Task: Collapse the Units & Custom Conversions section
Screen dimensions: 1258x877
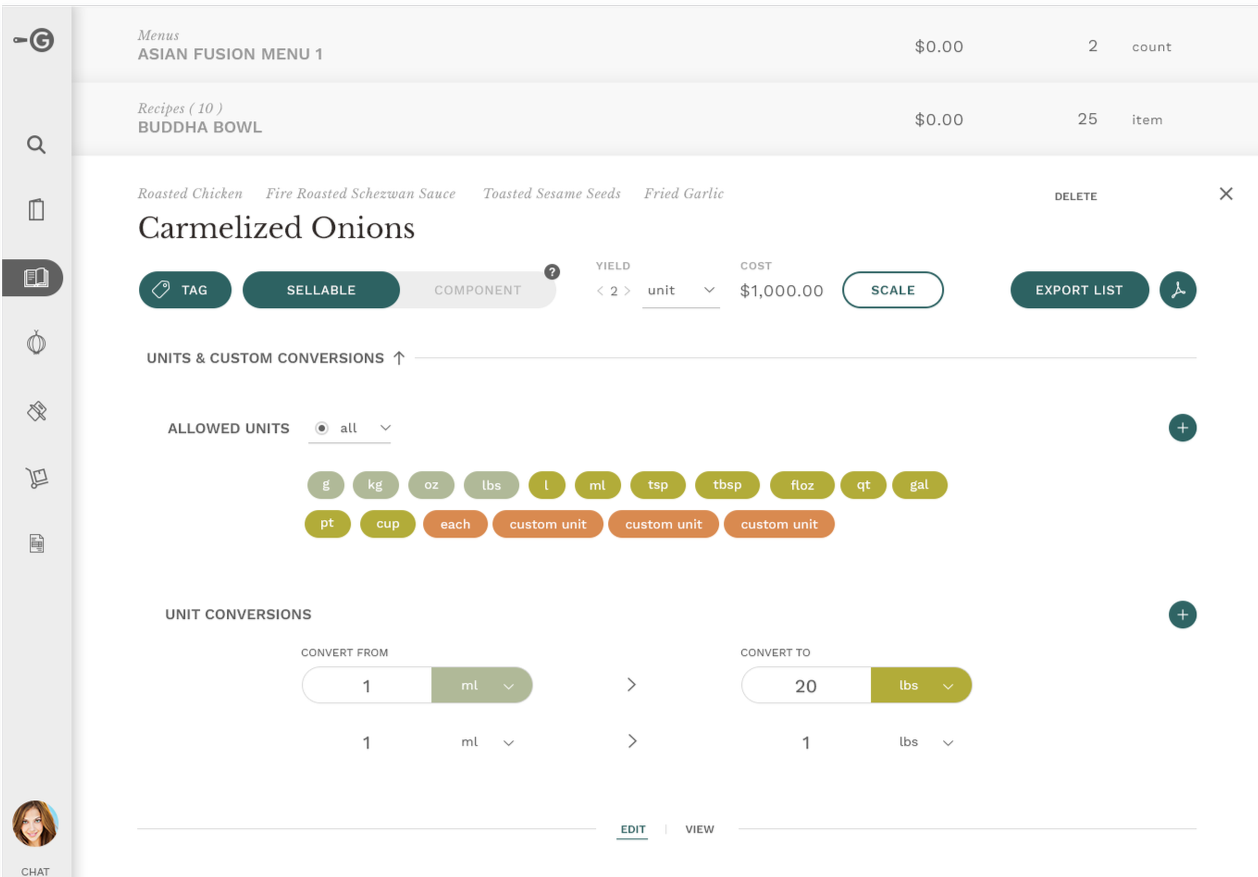Action: pyautogui.click(x=398, y=358)
